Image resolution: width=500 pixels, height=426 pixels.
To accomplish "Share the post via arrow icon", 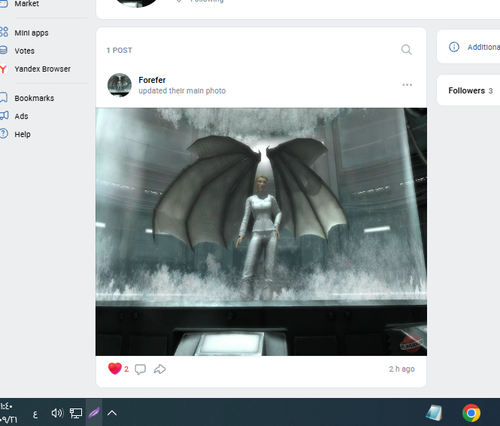I will [x=160, y=369].
